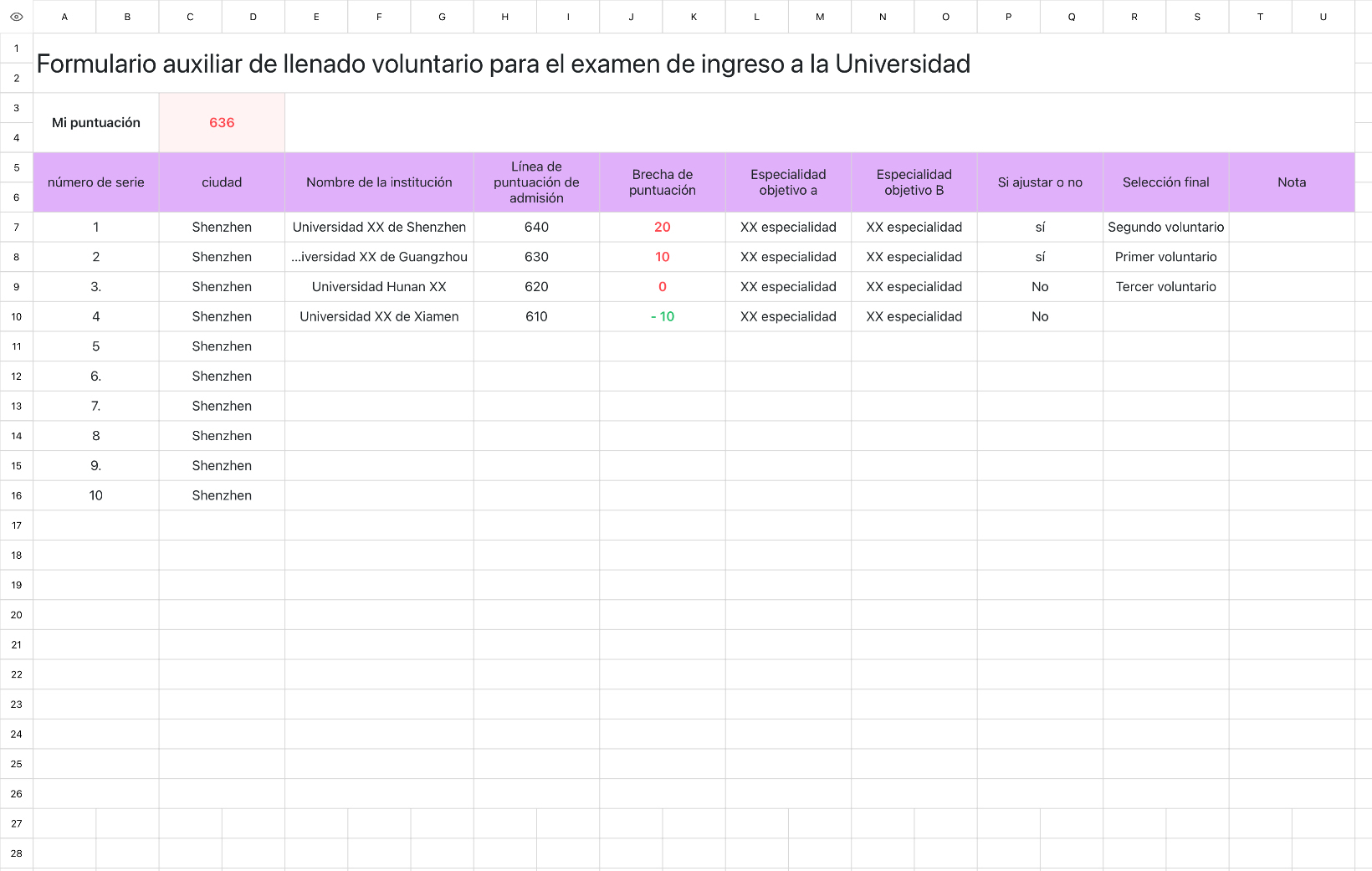The width and height of the screenshot is (1372, 871).
Task: Select the 'Universidad Hunan XX' cell
Action: pyautogui.click(x=379, y=287)
